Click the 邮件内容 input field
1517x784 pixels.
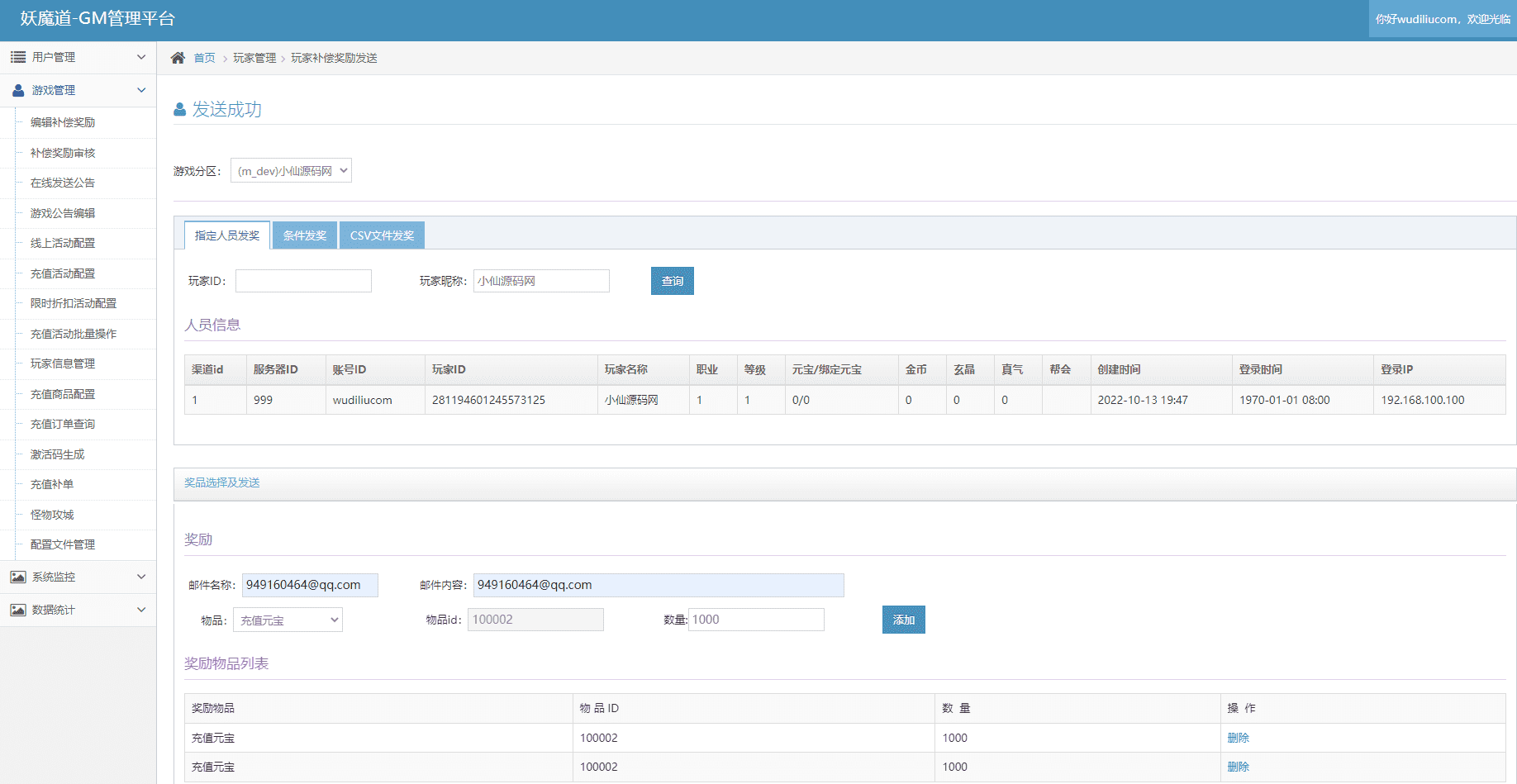coord(659,585)
